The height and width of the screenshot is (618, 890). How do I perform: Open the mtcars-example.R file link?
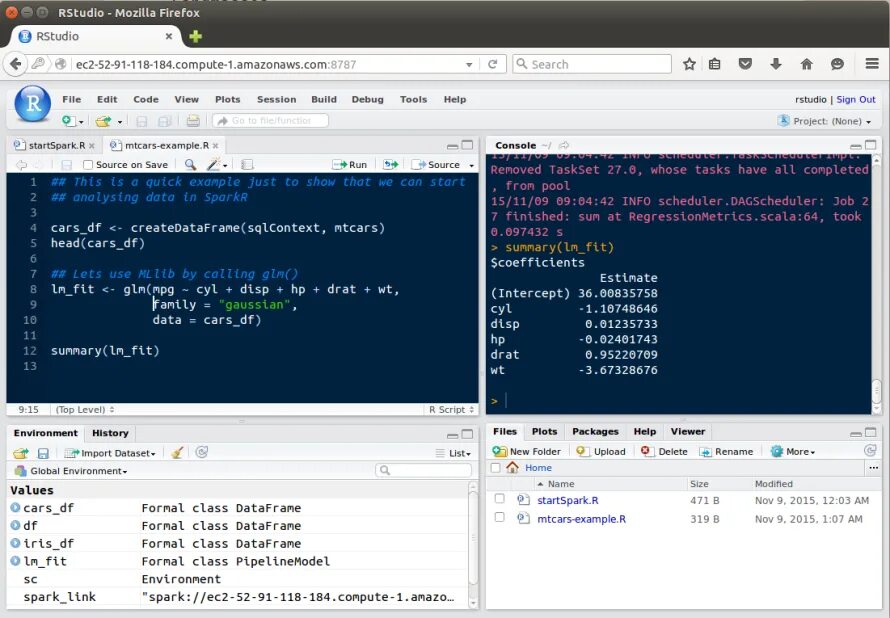click(581, 519)
